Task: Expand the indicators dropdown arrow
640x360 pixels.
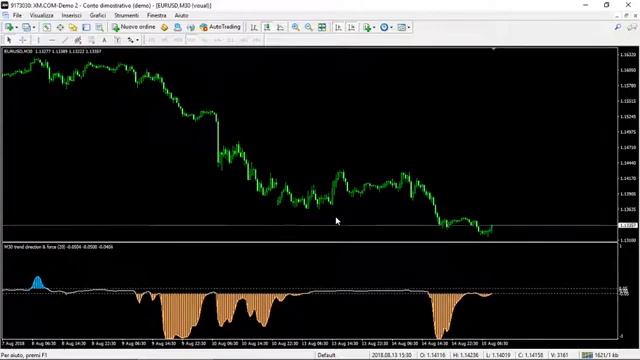Action: [x=374, y=27]
